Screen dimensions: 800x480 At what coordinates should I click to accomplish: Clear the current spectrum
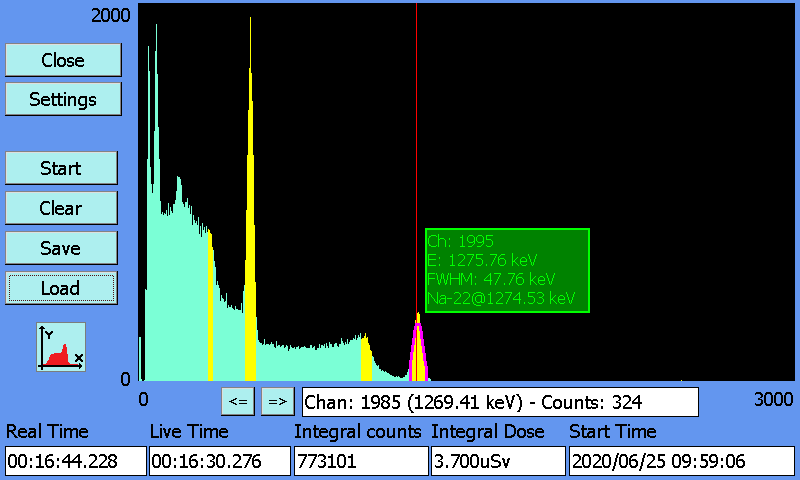(x=61, y=208)
